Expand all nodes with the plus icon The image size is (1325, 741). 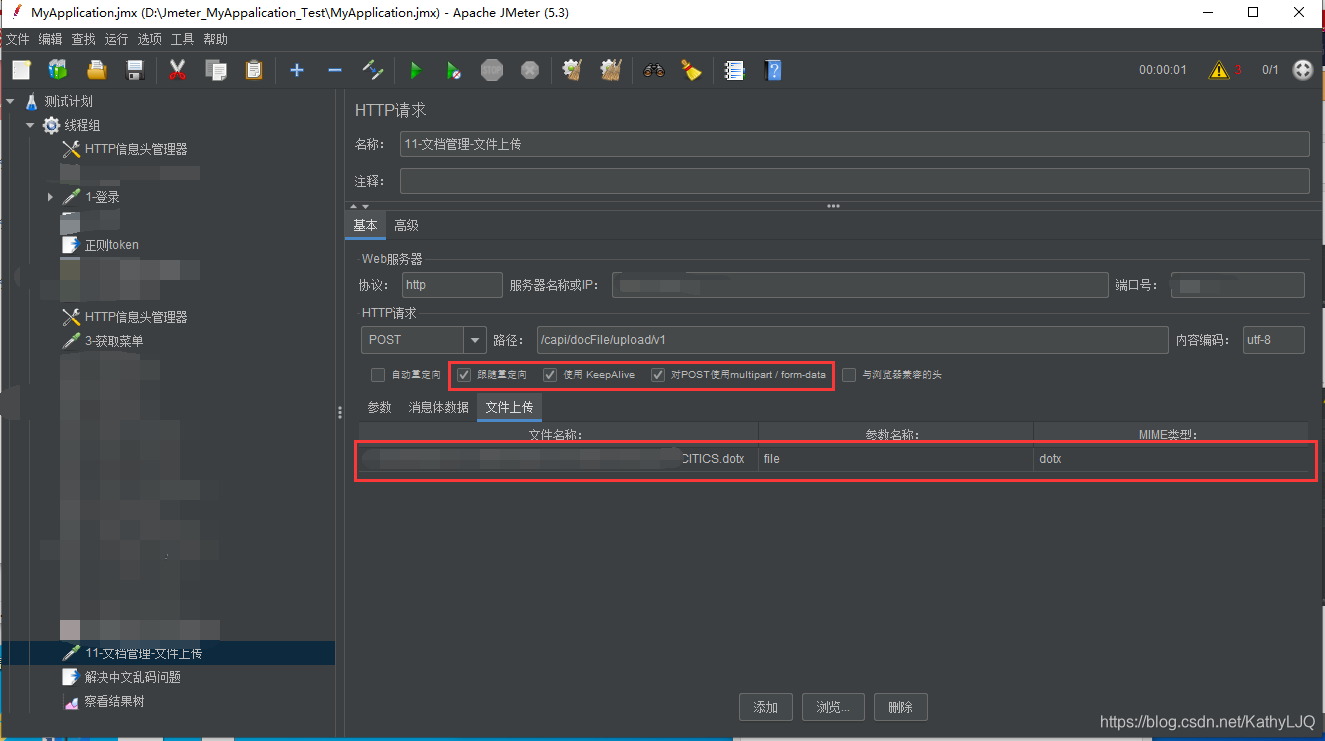[x=297, y=70]
